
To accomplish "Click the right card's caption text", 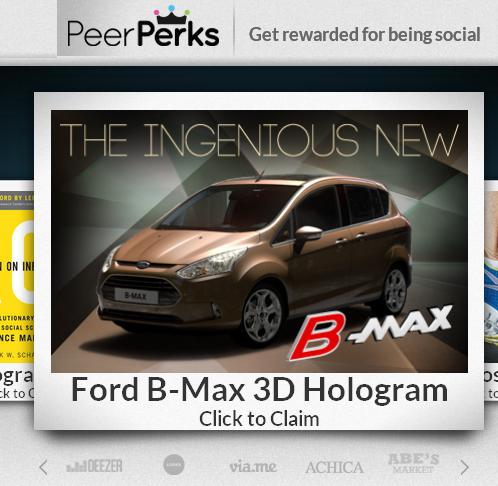I will pos(492,384).
